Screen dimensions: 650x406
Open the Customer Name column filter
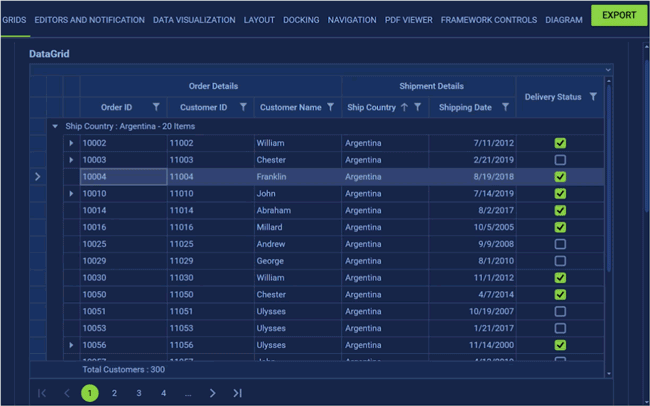pos(330,107)
